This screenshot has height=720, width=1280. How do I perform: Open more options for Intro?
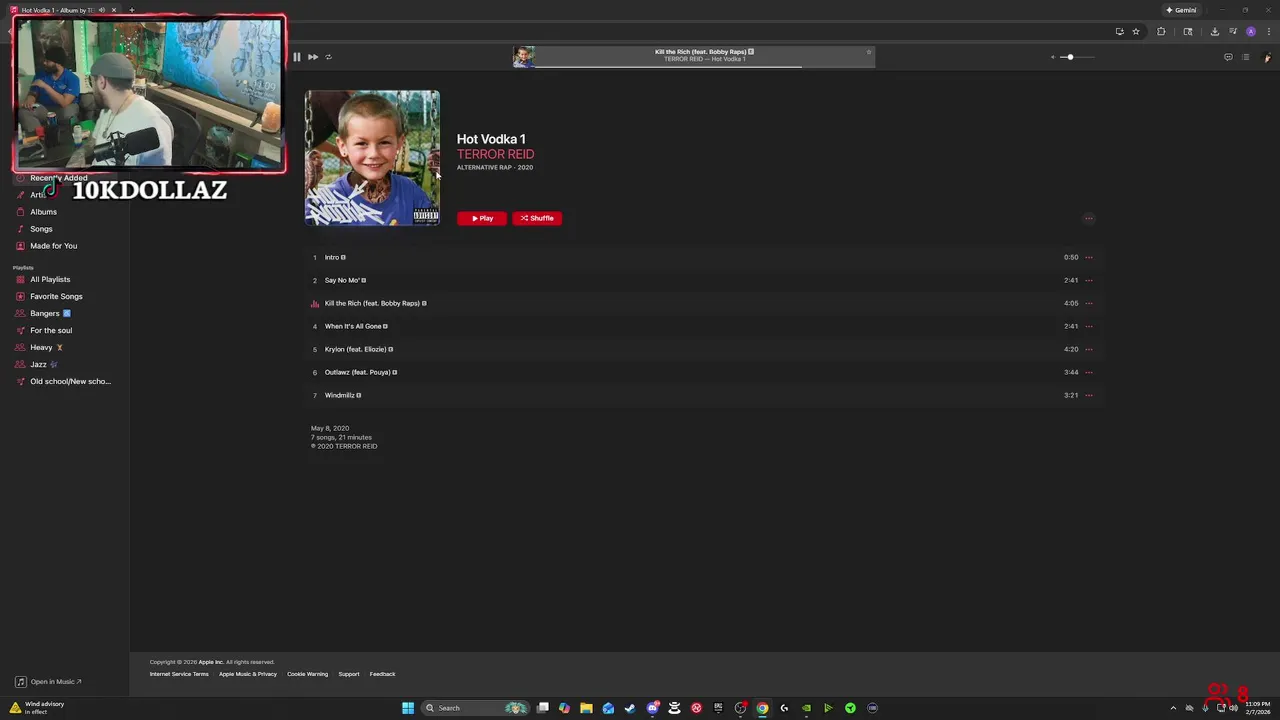tap(1089, 257)
